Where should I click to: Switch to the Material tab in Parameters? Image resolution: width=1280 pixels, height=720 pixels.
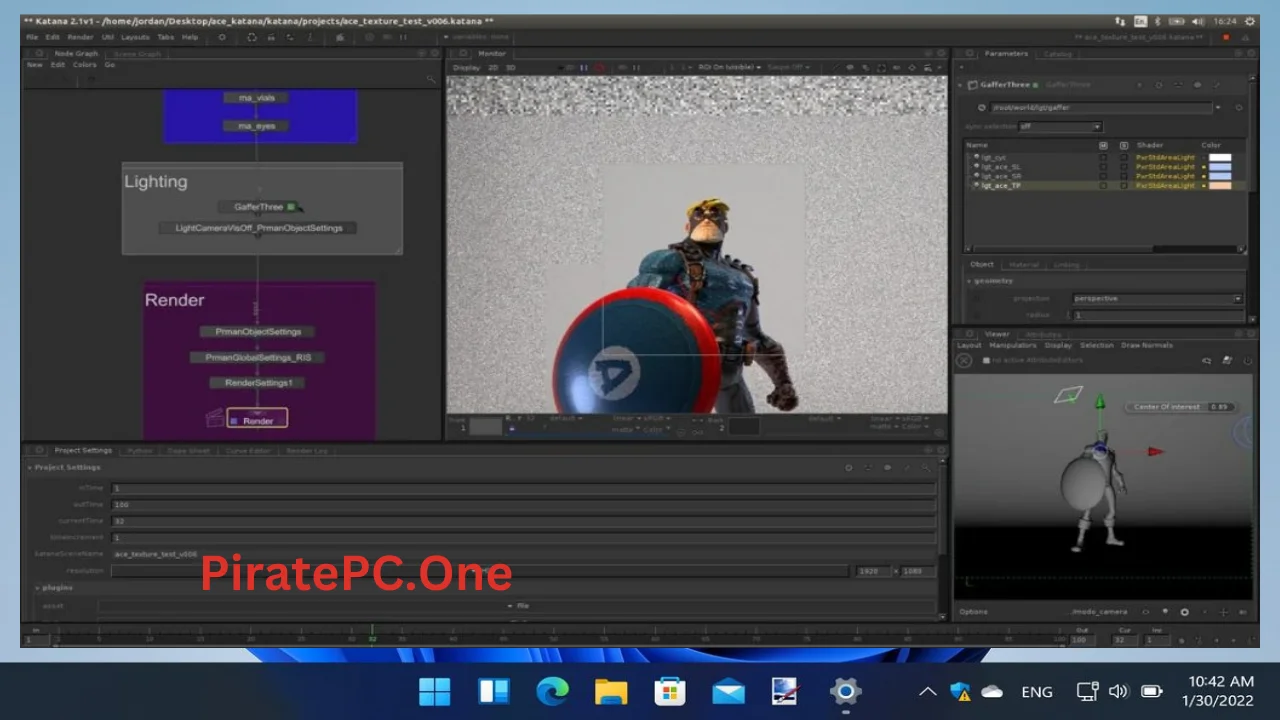[1024, 265]
